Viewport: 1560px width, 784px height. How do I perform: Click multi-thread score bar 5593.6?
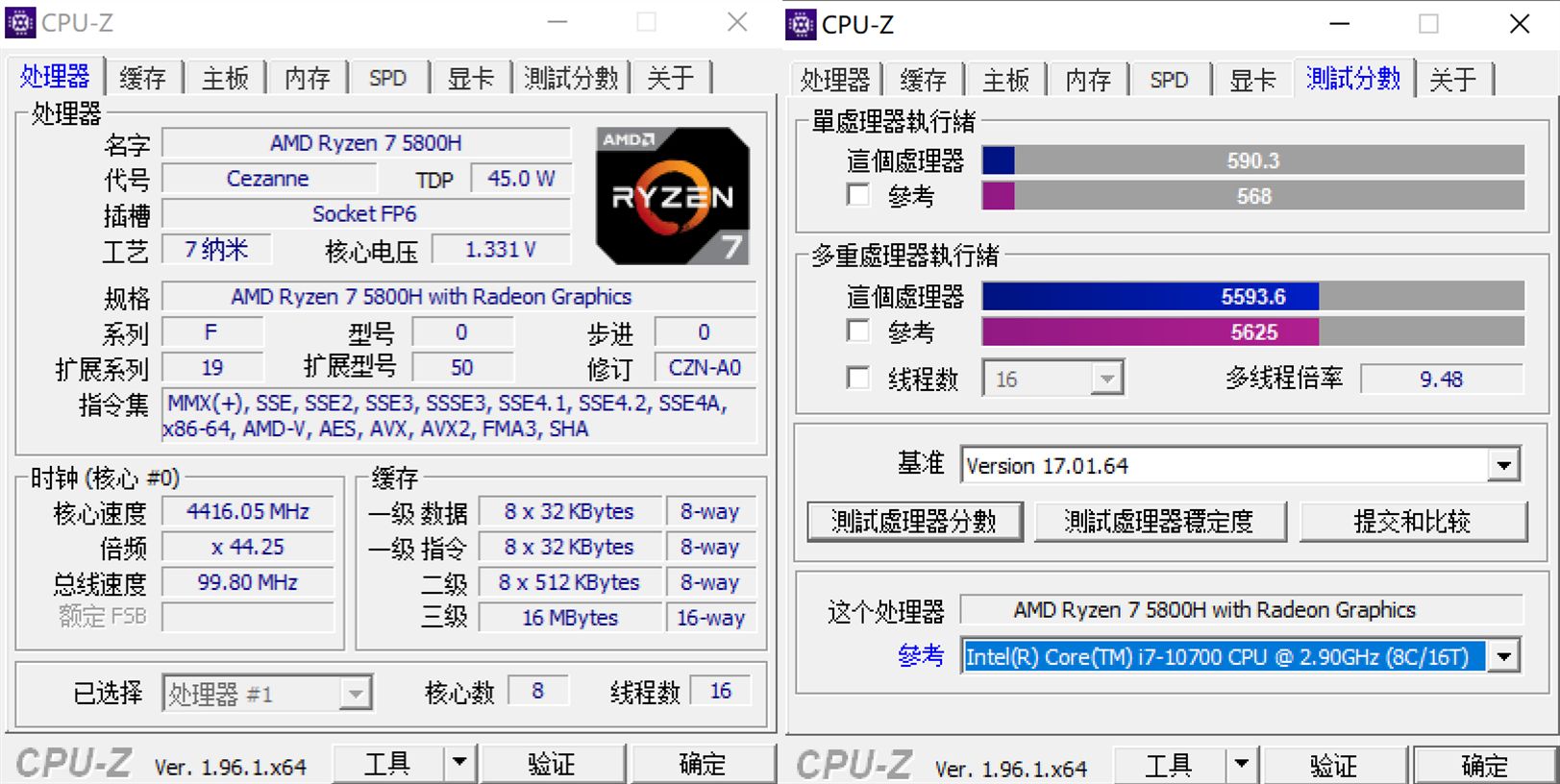coord(1253,296)
